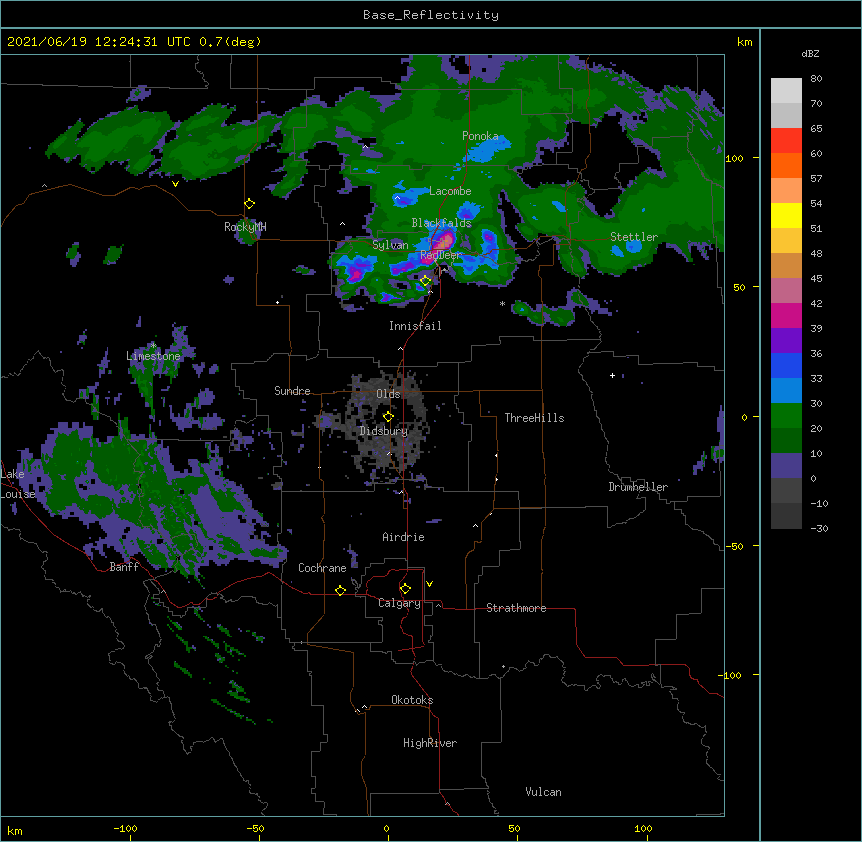Click the Airdrie town label

[x=403, y=537]
